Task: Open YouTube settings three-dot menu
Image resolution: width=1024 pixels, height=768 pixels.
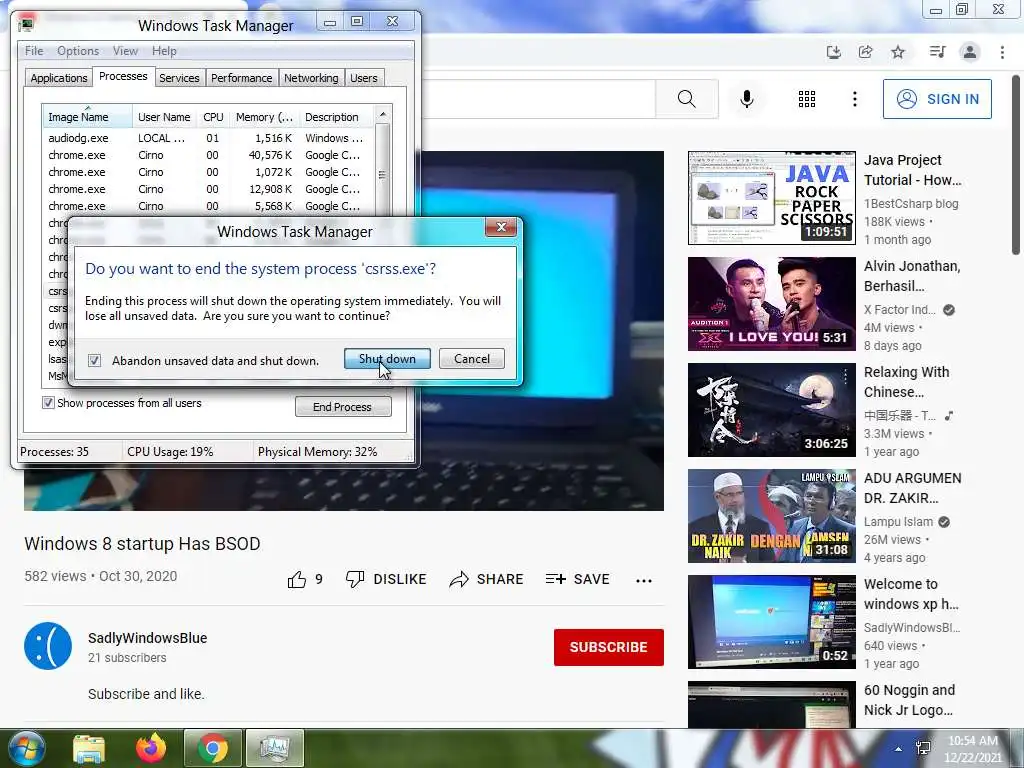Action: click(854, 99)
